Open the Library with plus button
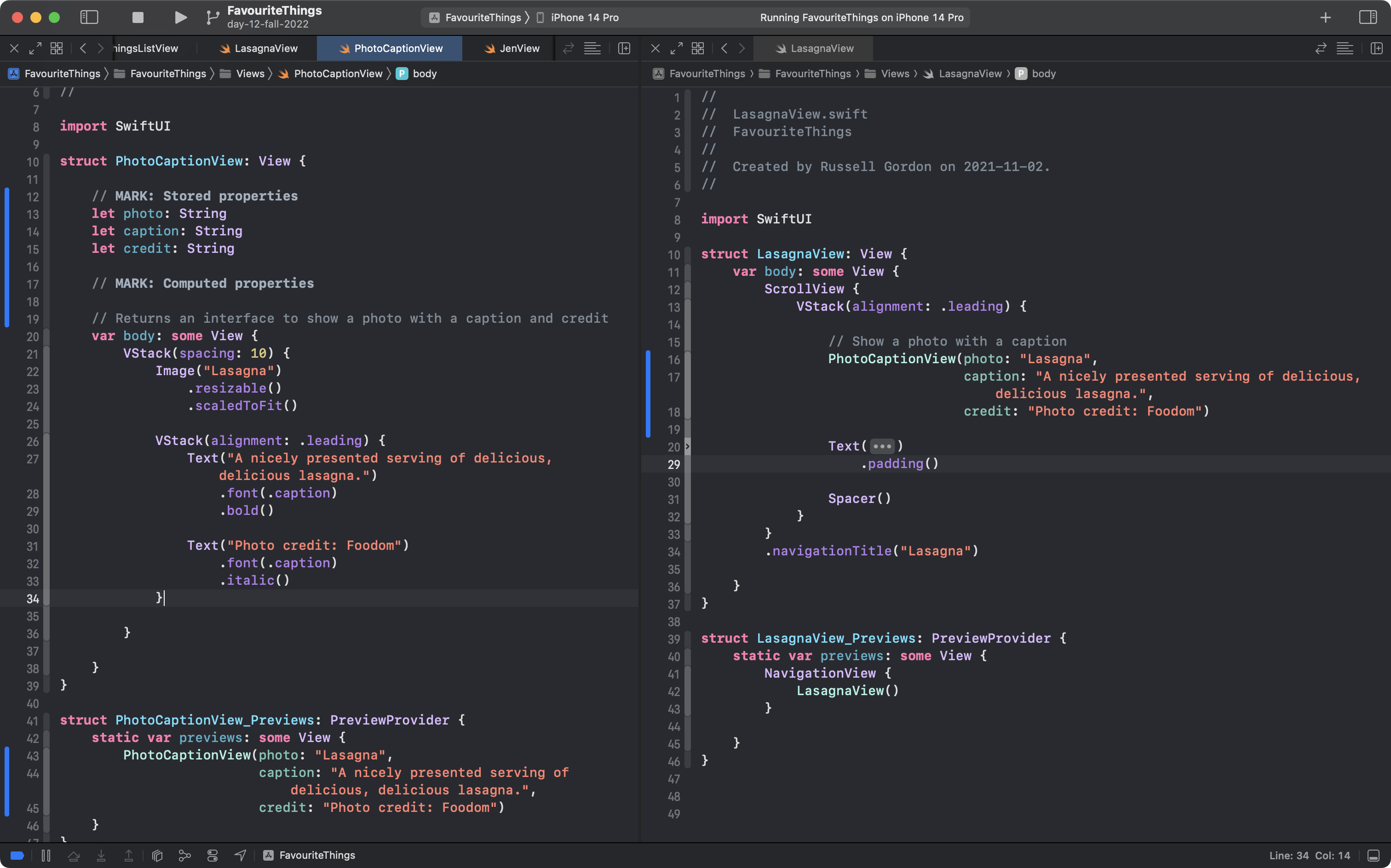Screen dimensions: 1391x868 click(1325, 17)
